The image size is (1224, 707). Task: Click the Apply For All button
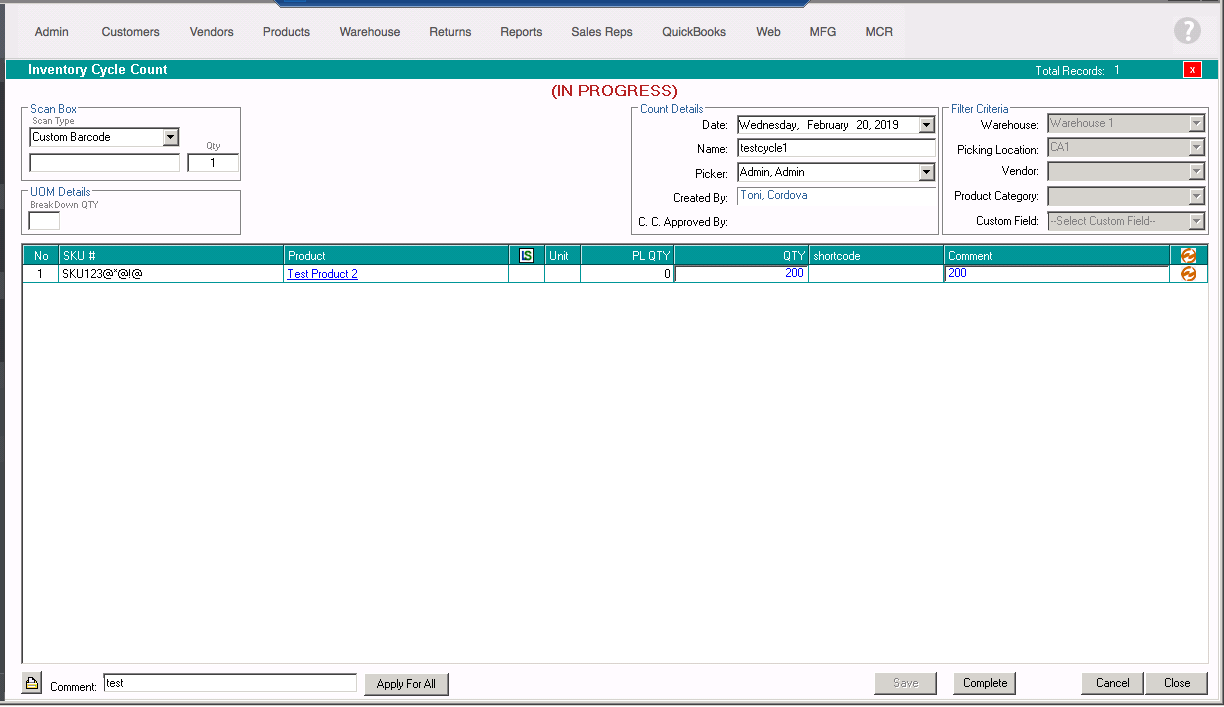coord(406,684)
